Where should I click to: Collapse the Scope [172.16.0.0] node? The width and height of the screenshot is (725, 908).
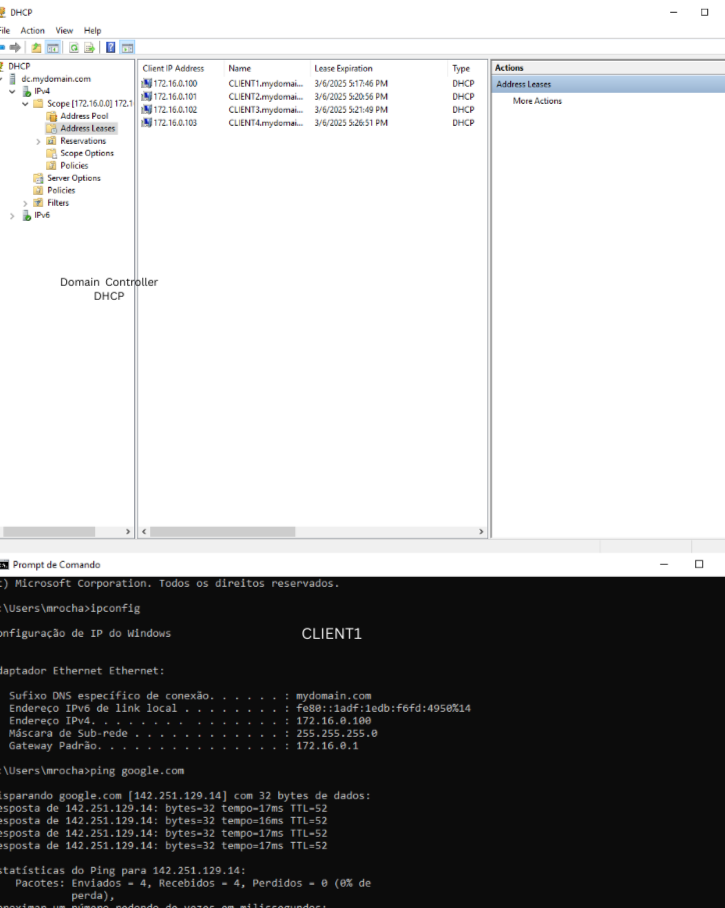tap(25, 103)
